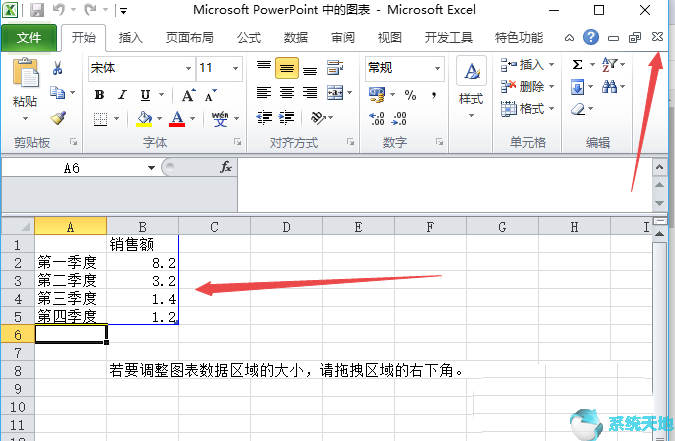675x441 pixels.
Task: Toggle wrap text
Action: pos(335,68)
